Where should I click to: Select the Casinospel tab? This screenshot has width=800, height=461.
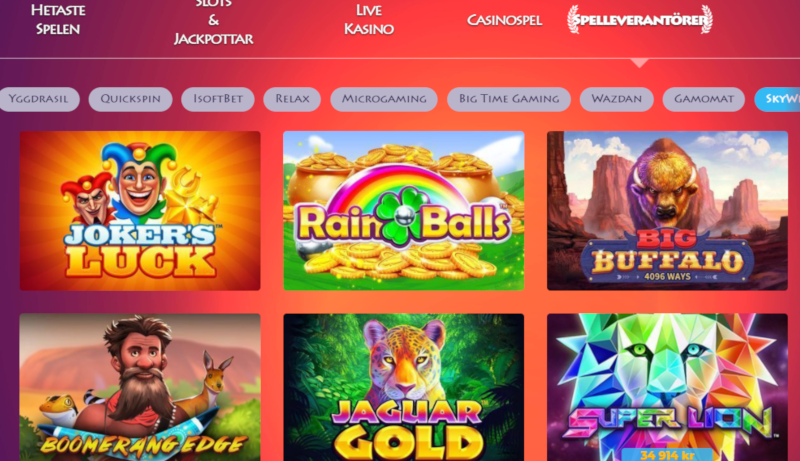tap(504, 20)
